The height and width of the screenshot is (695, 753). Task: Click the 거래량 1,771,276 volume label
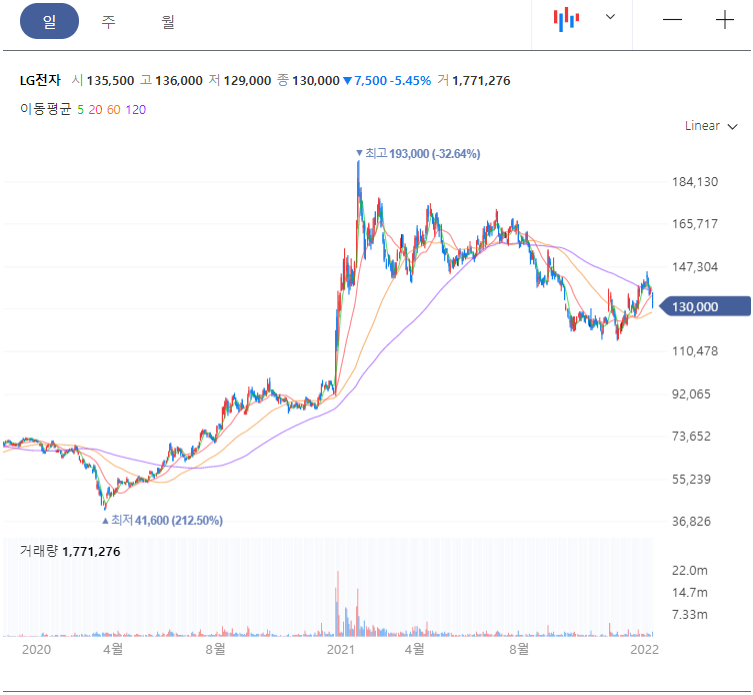(x=70, y=551)
